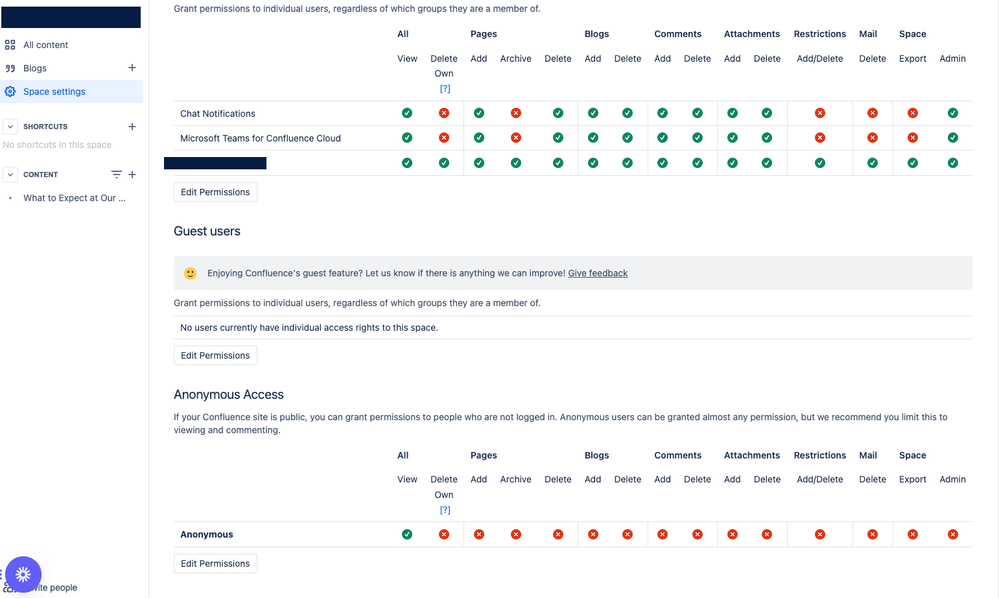Click Chat Notifications Space Admin checkmark
Image resolution: width=999 pixels, height=598 pixels.
[952, 113]
